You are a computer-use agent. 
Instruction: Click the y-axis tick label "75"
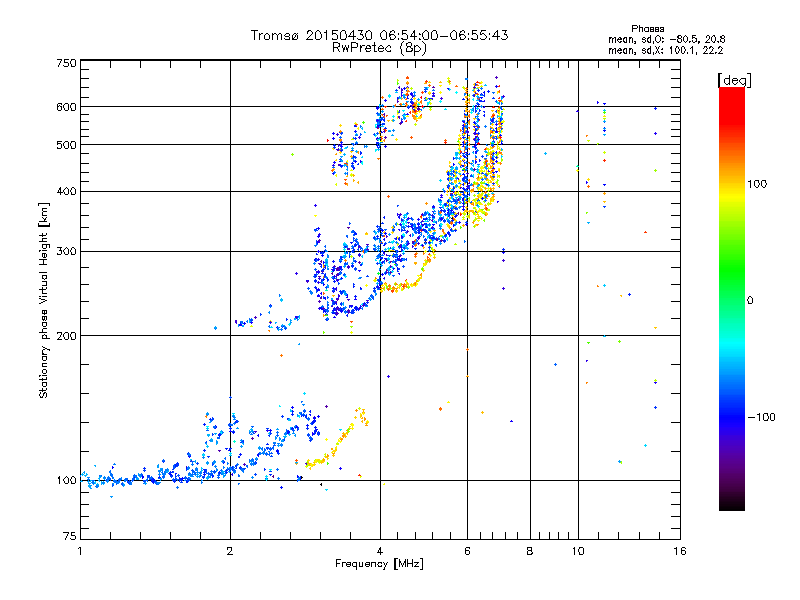click(x=70, y=536)
